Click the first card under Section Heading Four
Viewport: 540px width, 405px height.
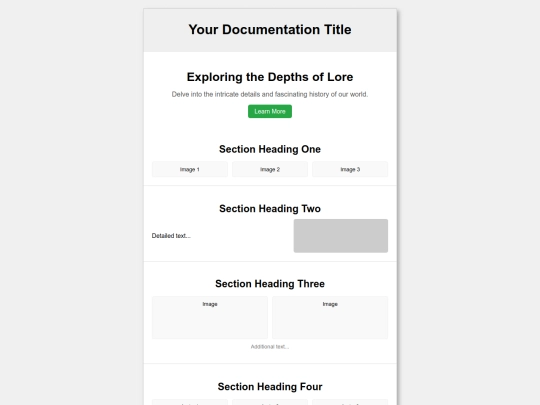pos(190,402)
